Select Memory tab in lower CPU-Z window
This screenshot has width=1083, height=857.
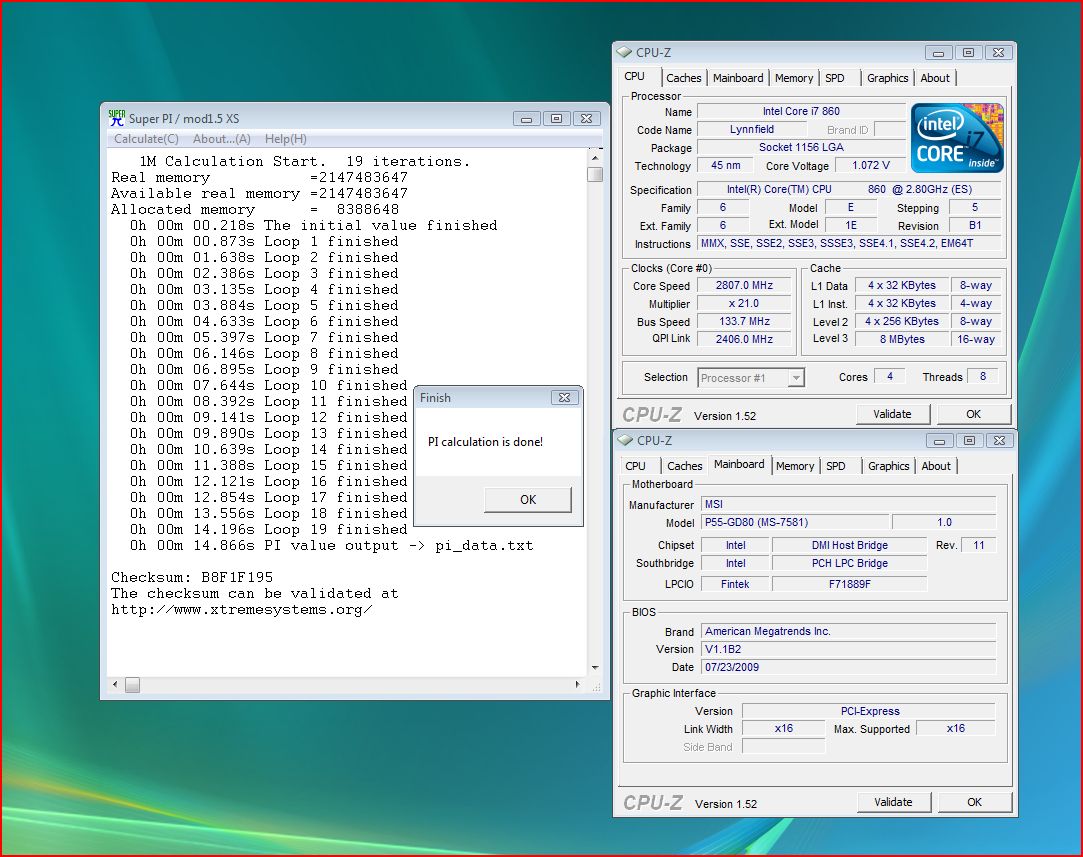(795, 466)
